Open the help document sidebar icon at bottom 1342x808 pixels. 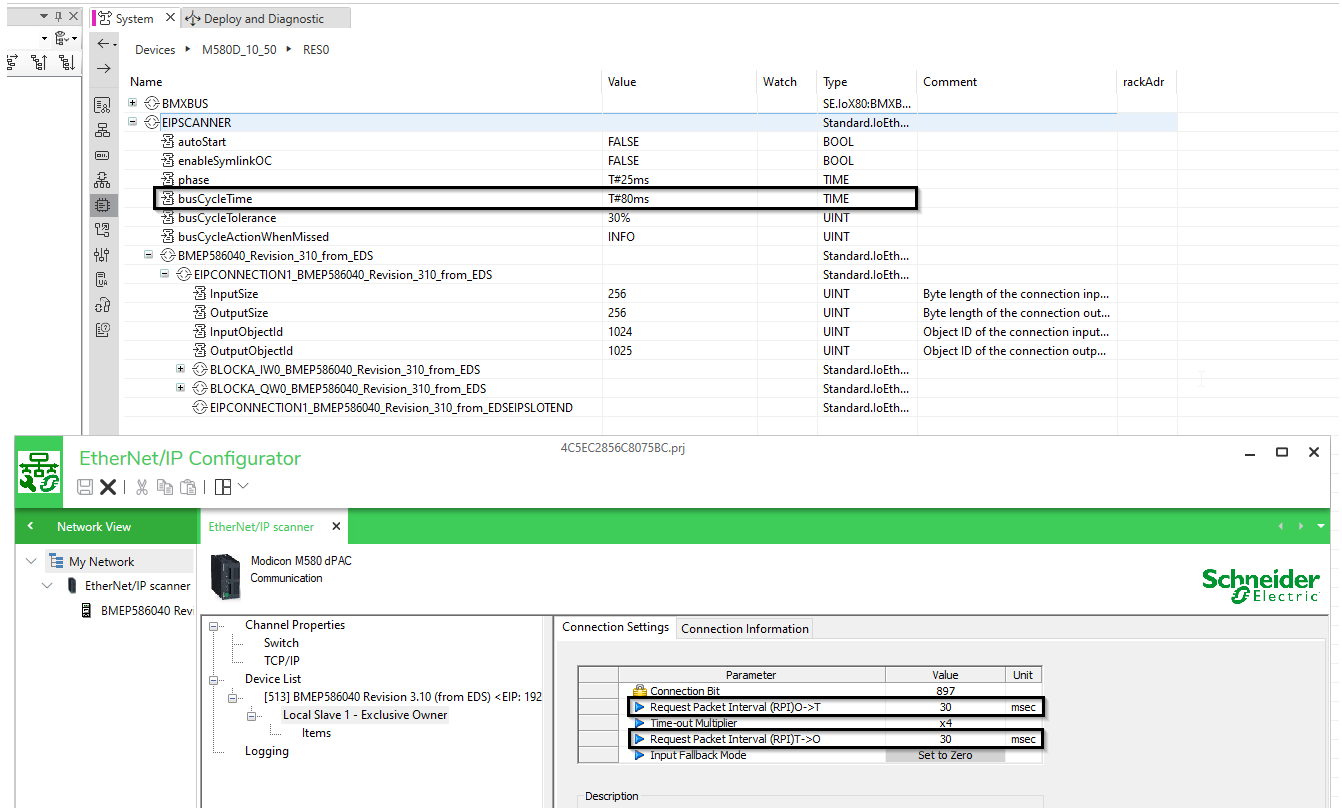click(x=102, y=330)
